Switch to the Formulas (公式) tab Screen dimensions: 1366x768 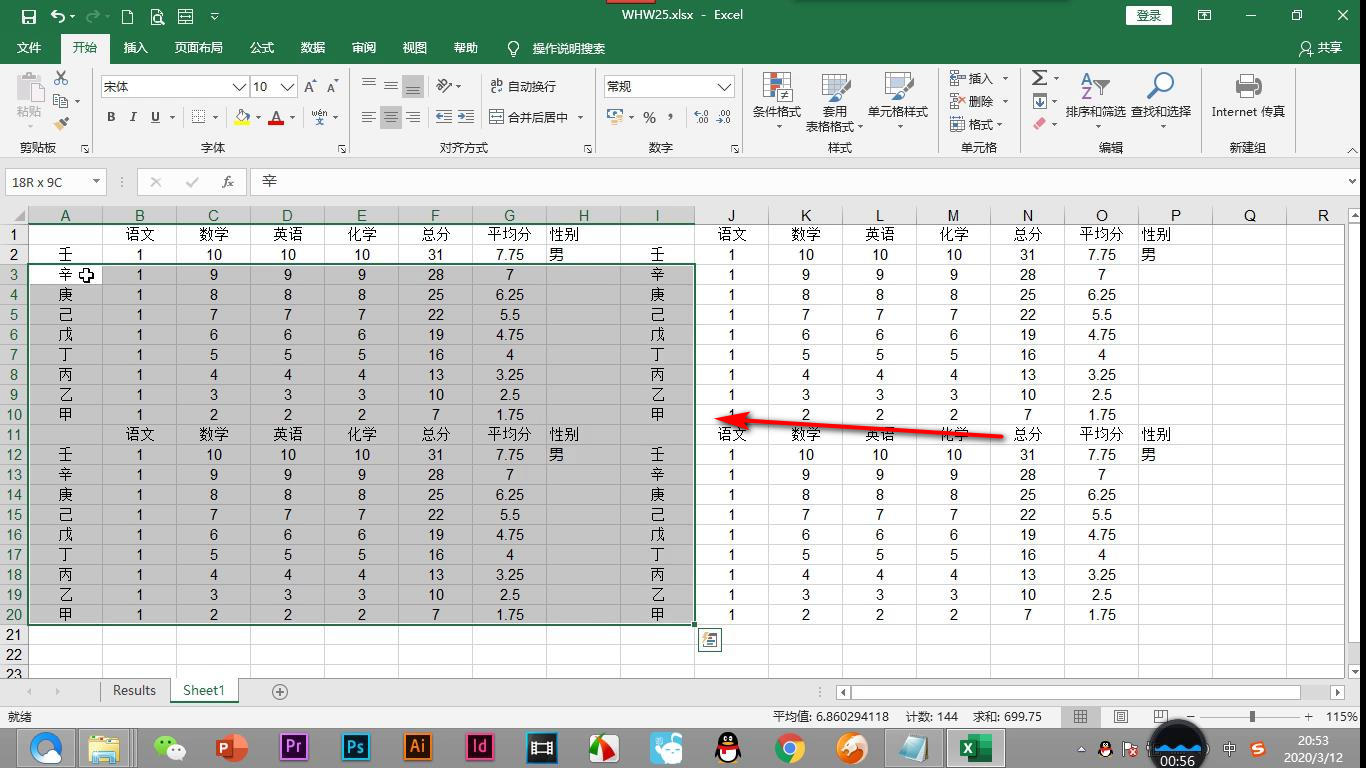262,48
